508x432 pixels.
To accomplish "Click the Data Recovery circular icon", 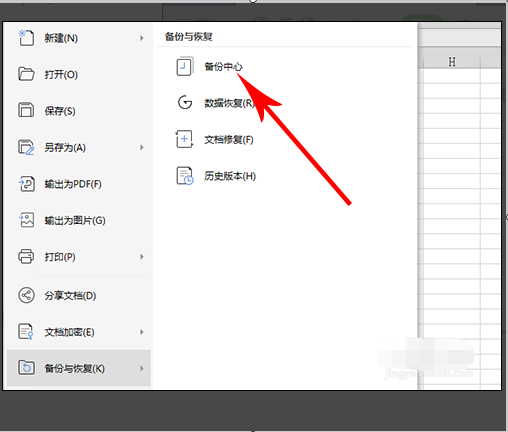I will (x=185, y=103).
